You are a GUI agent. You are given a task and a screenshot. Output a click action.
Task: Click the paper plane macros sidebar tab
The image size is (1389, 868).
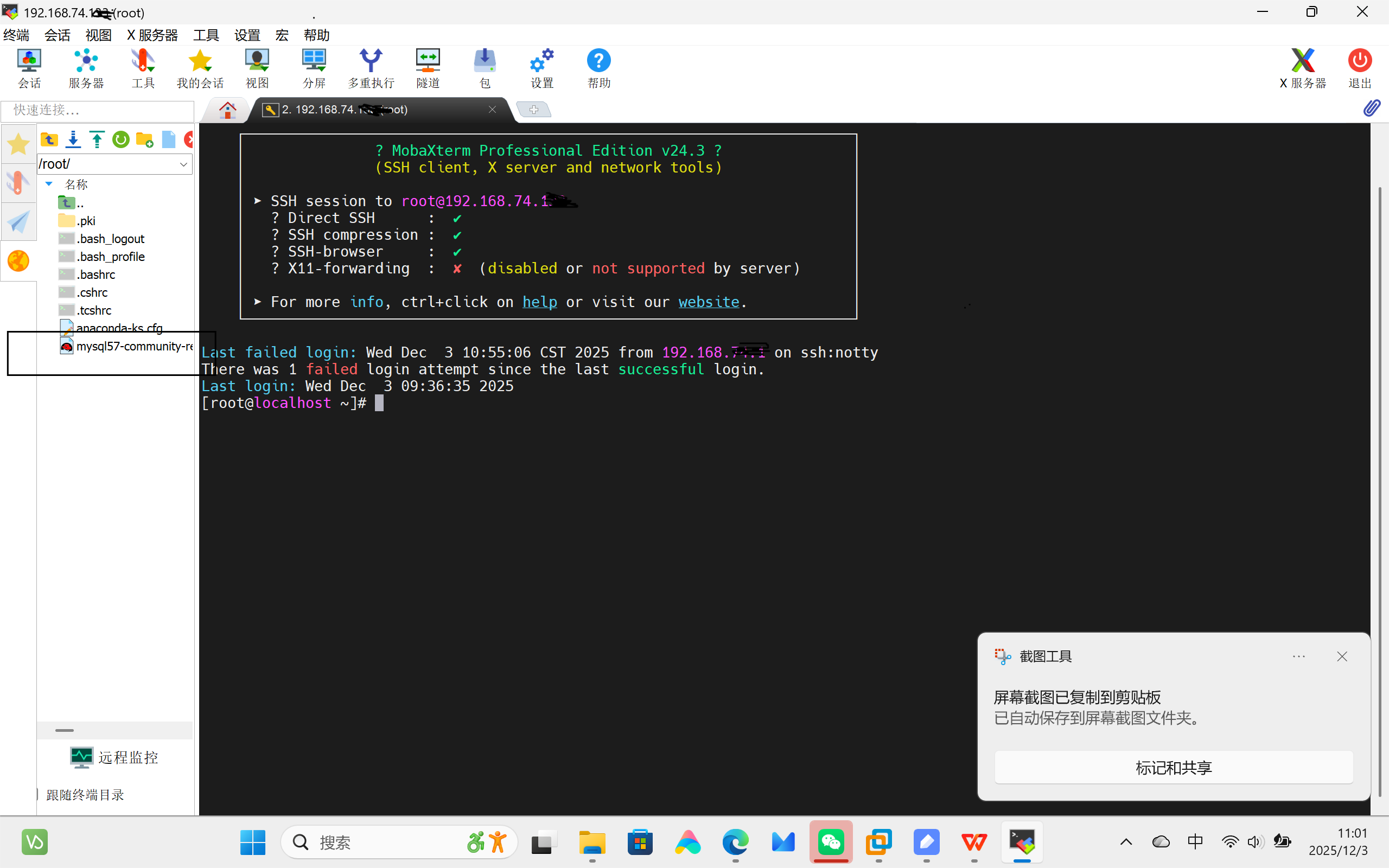pos(18,222)
